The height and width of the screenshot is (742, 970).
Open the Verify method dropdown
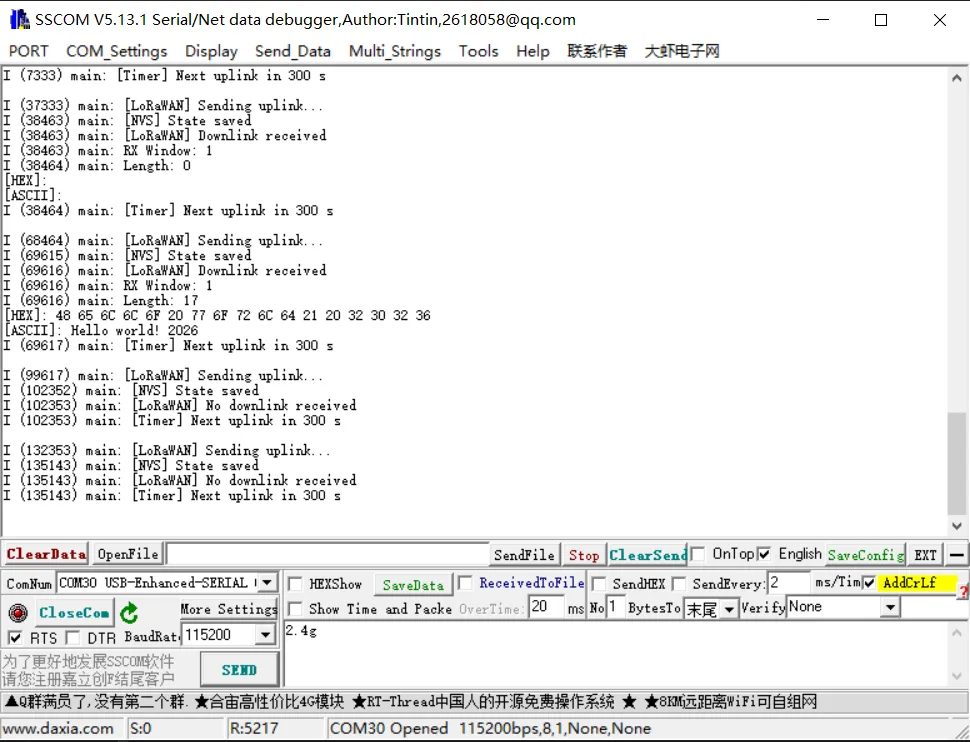click(x=890, y=608)
